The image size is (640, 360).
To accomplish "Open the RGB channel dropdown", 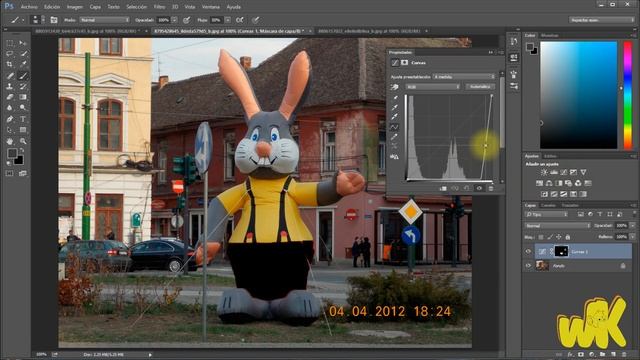I will [x=433, y=87].
